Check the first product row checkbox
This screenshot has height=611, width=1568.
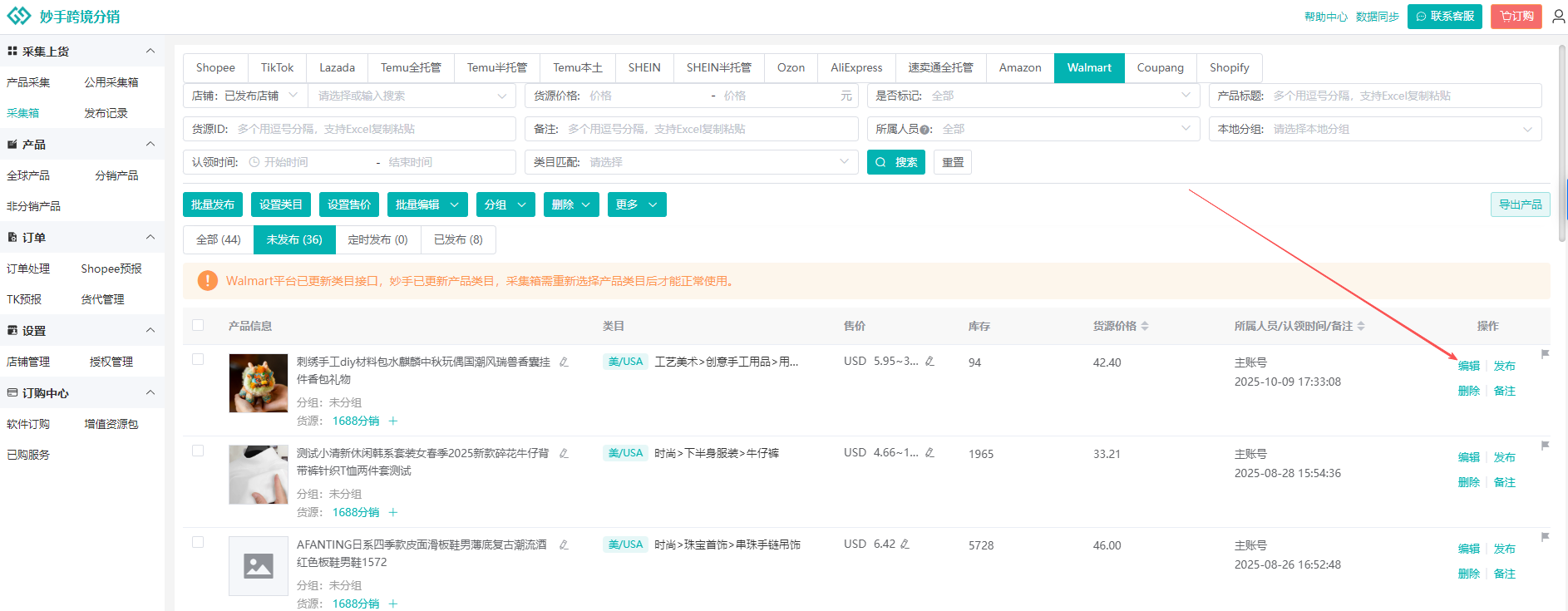tap(198, 359)
